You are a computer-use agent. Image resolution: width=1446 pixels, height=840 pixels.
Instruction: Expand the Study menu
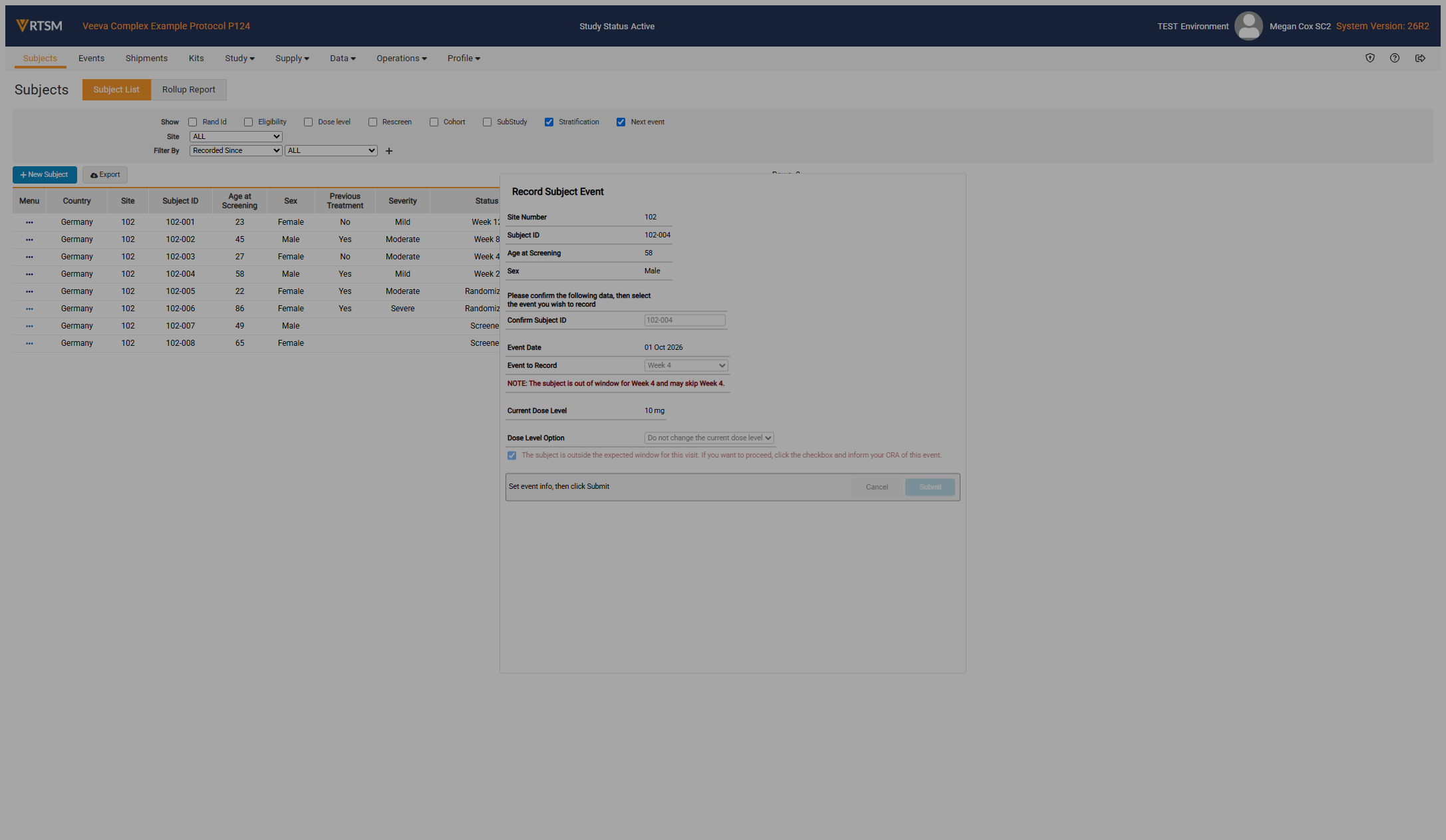(239, 59)
